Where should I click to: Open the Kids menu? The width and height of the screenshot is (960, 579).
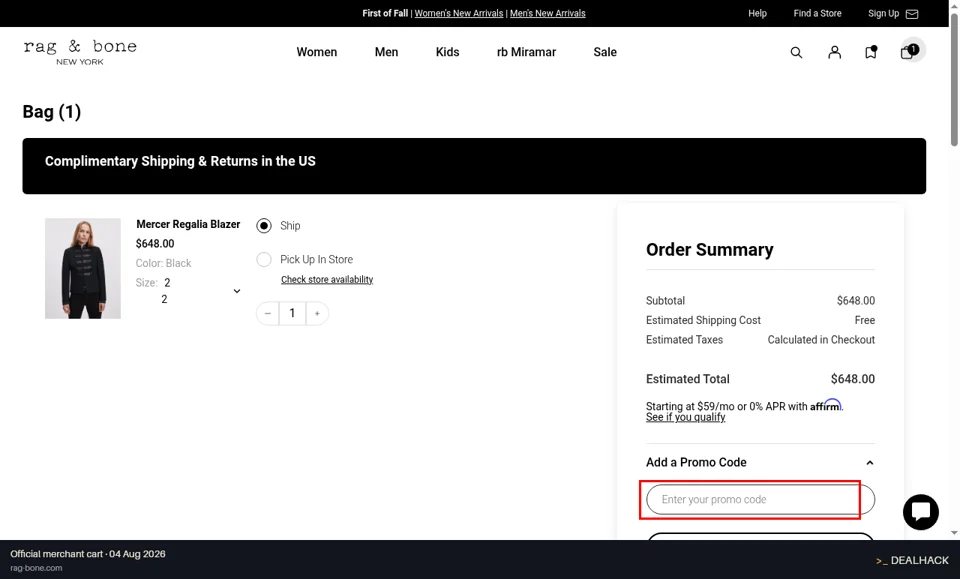coord(448,52)
